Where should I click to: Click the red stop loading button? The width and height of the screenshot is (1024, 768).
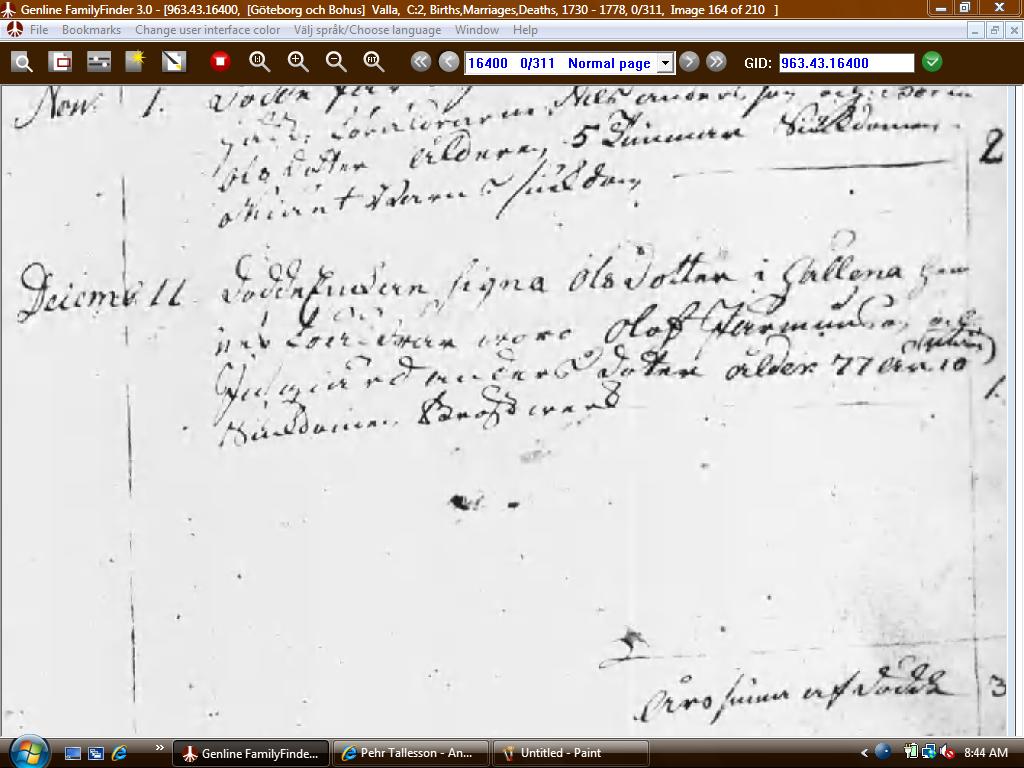point(221,62)
